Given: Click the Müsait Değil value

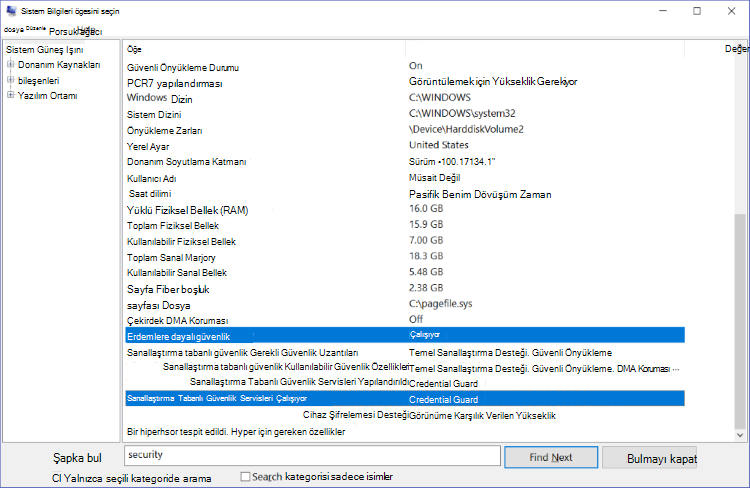Looking at the screenshot, I should [x=434, y=178].
